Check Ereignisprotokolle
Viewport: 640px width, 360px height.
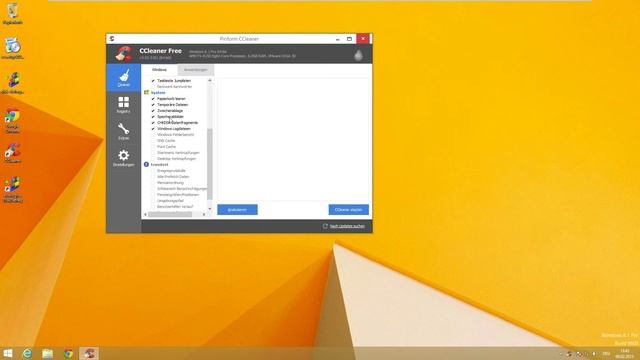pyautogui.click(x=153, y=171)
